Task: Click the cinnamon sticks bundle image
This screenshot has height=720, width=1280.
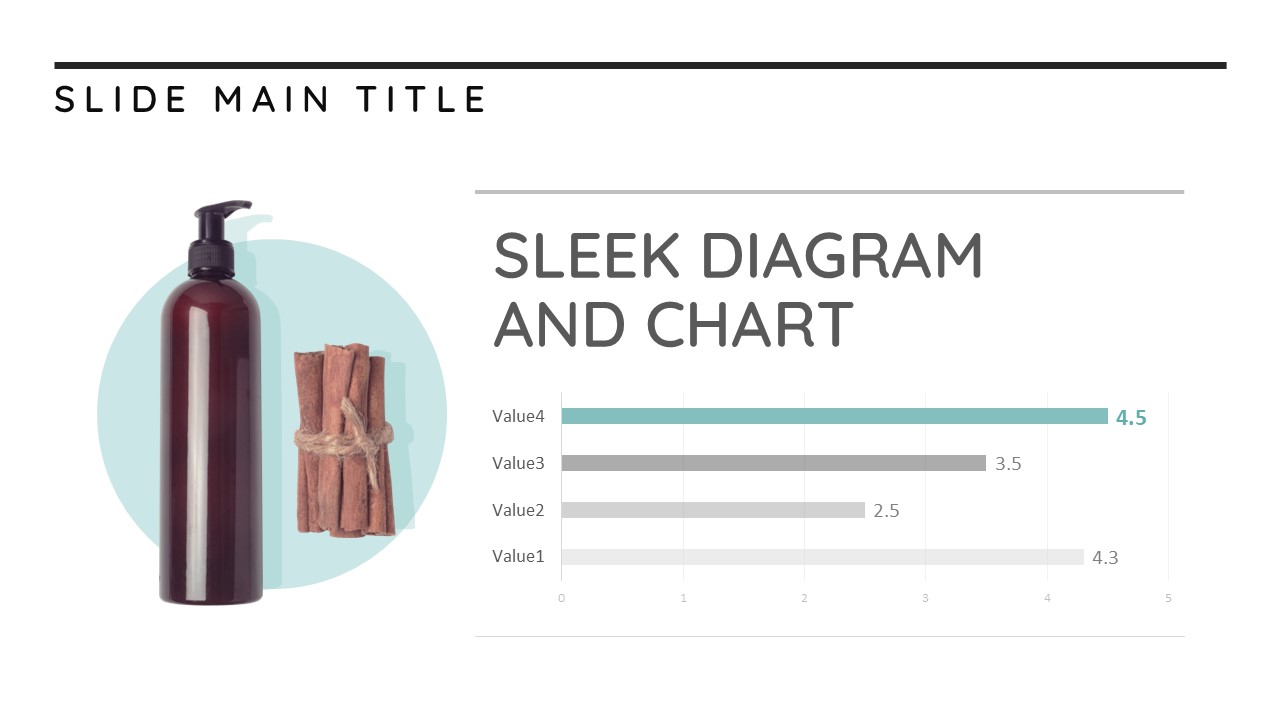Action: [345, 440]
